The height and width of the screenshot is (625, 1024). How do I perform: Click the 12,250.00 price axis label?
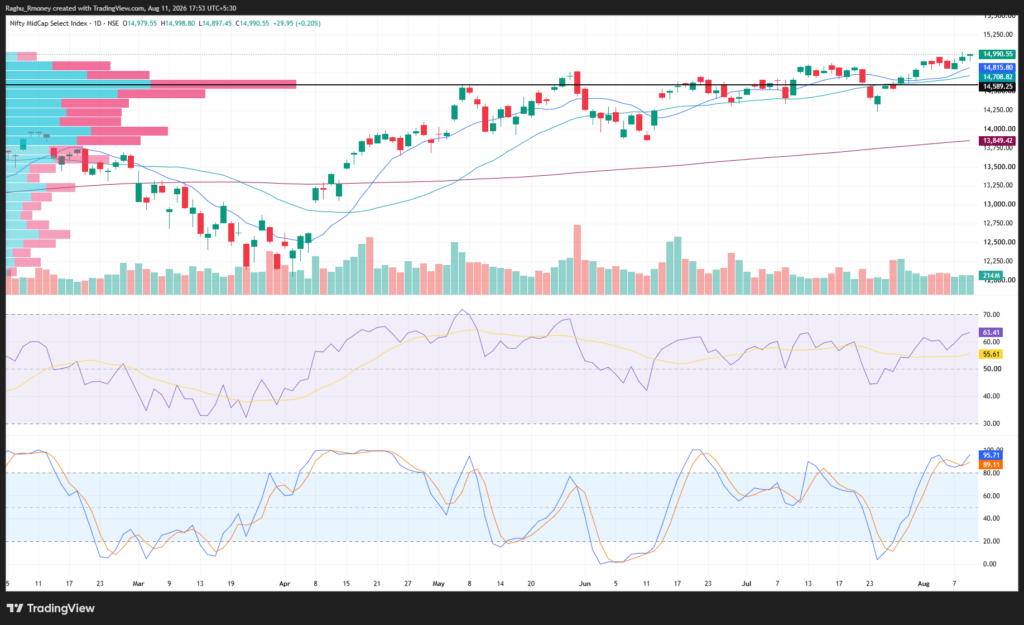999,261
